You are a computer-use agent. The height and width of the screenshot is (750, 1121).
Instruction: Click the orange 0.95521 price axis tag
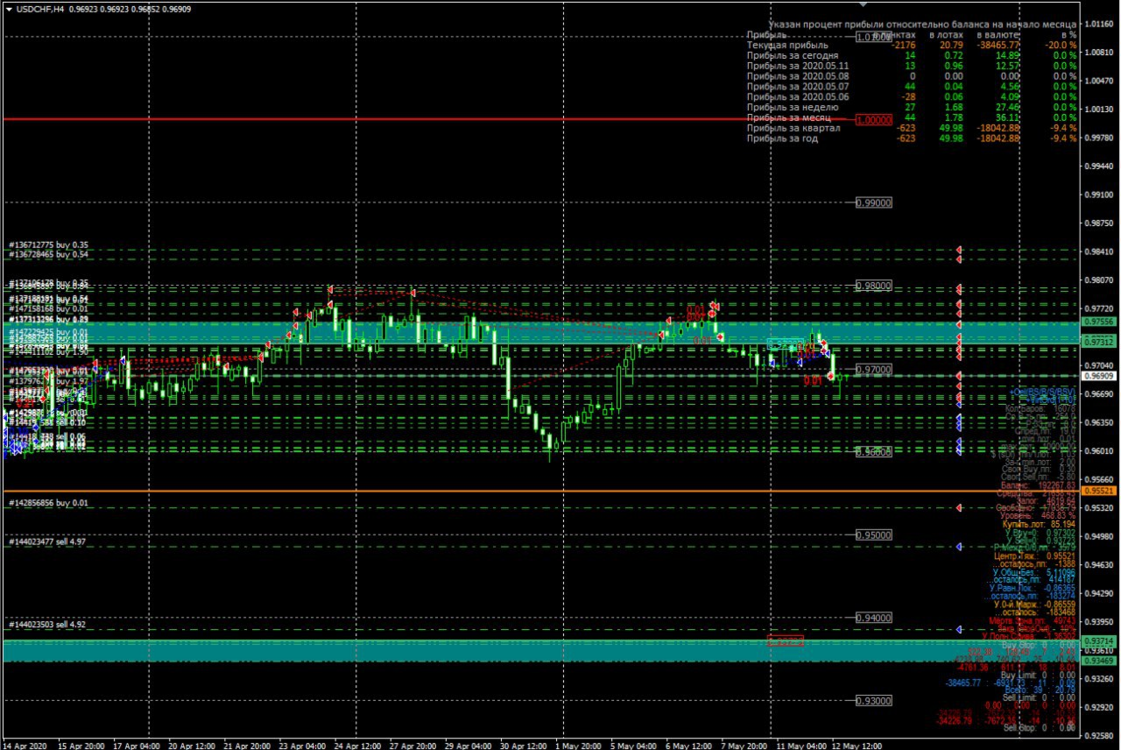coord(1099,491)
